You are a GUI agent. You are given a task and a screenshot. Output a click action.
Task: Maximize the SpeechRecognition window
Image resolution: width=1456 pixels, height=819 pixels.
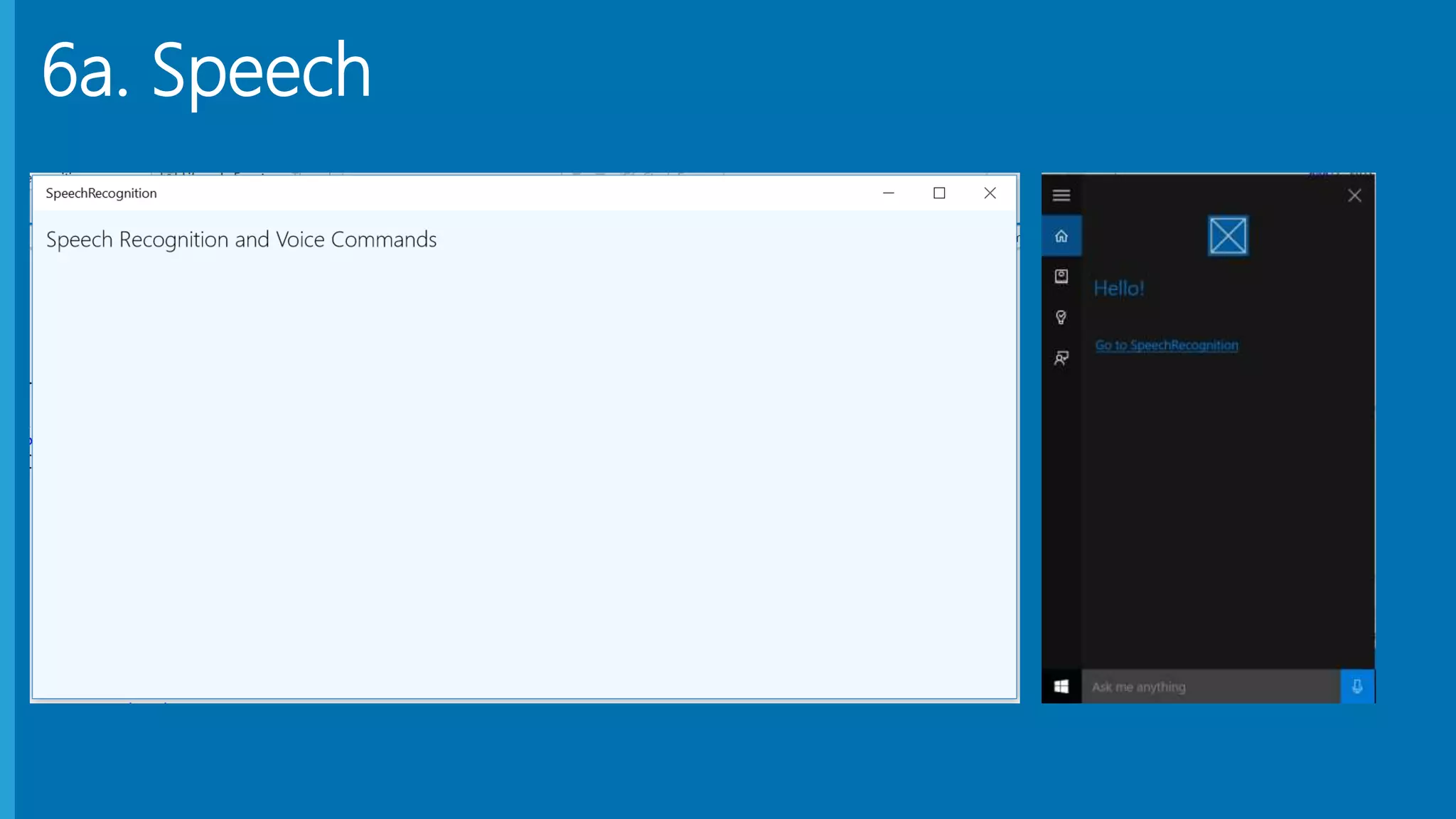(x=939, y=193)
